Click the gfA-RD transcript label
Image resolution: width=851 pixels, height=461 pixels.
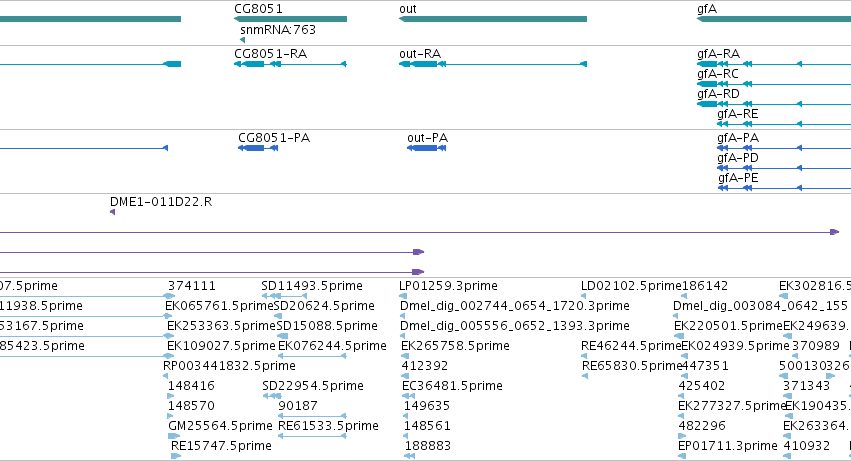point(719,94)
